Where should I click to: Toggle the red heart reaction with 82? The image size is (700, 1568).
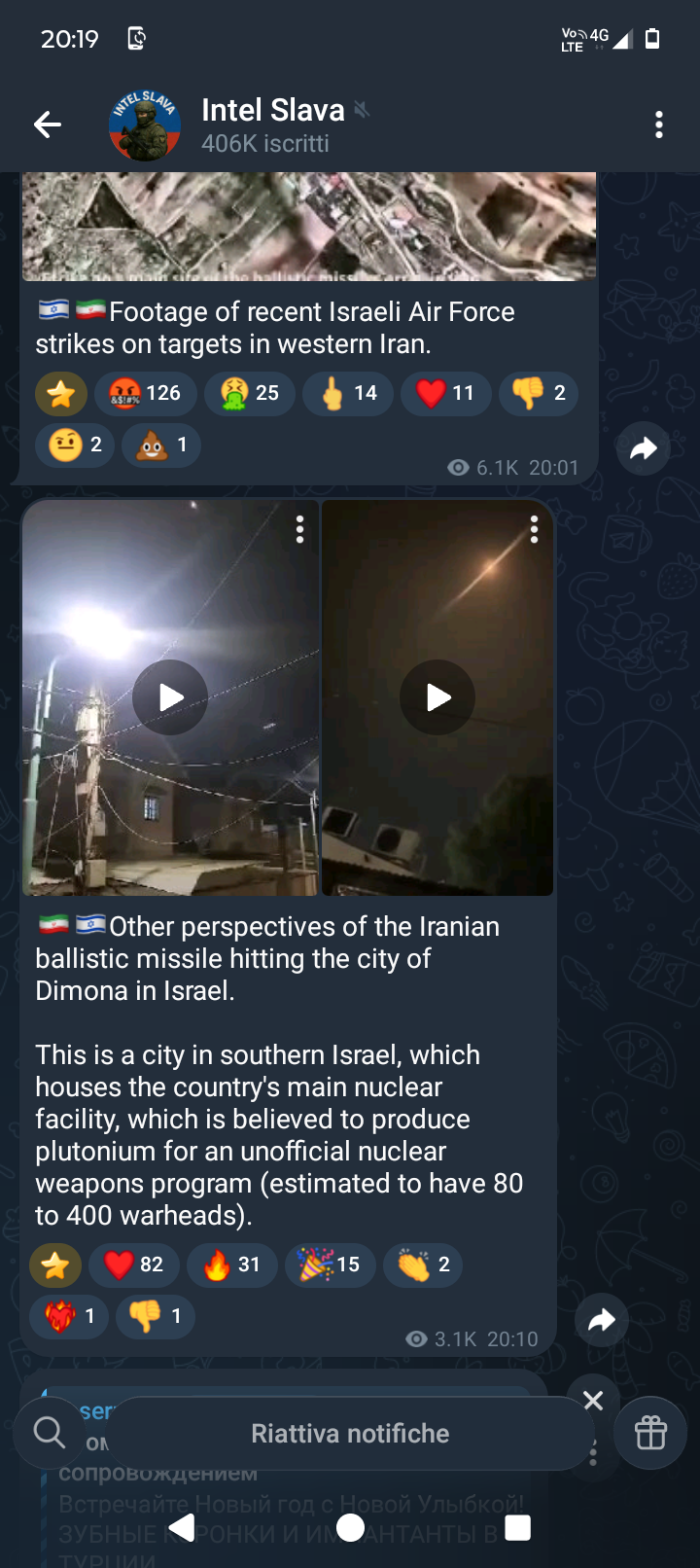(x=133, y=1265)
